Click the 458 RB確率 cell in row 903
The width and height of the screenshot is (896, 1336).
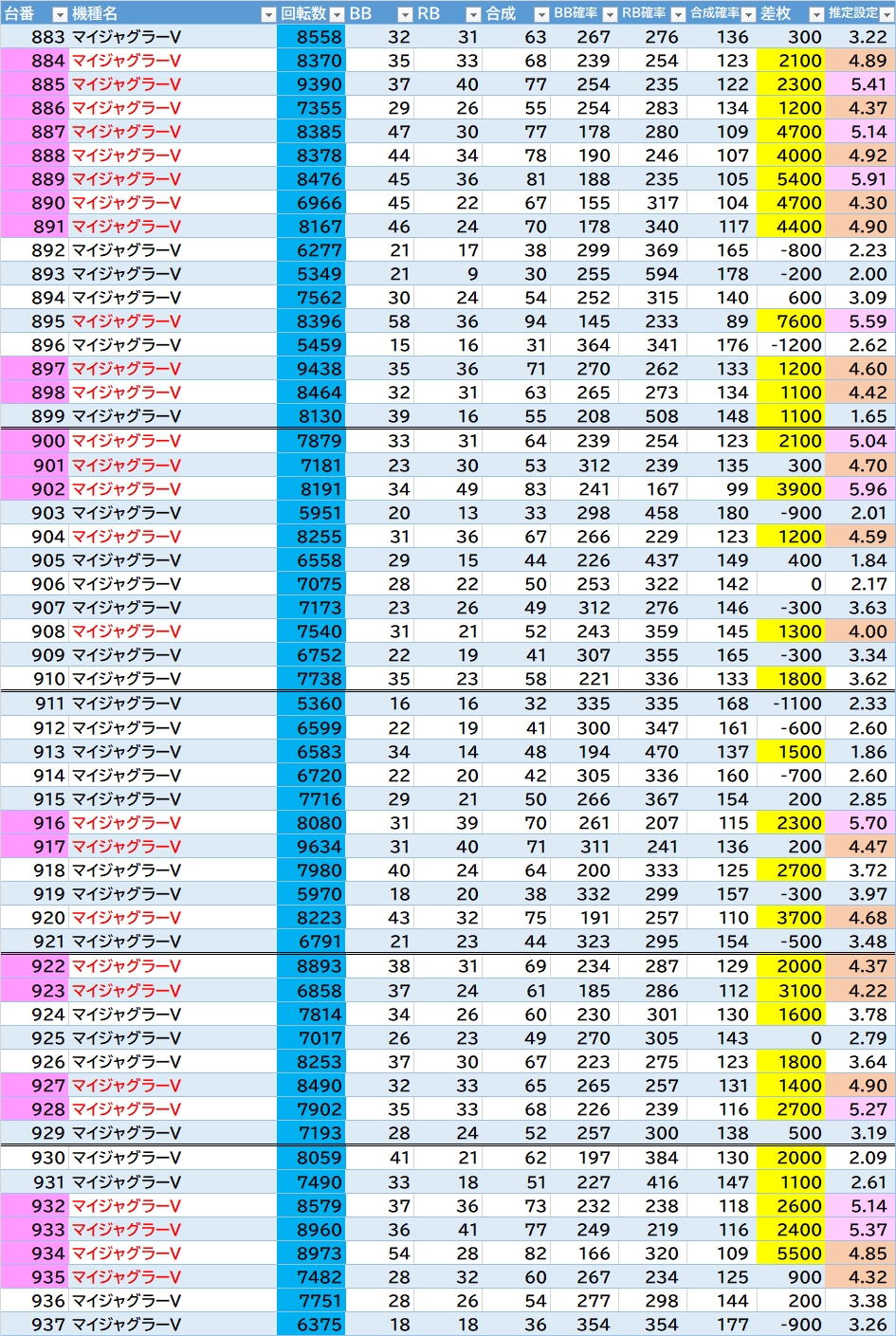click(x=653, y=513)
